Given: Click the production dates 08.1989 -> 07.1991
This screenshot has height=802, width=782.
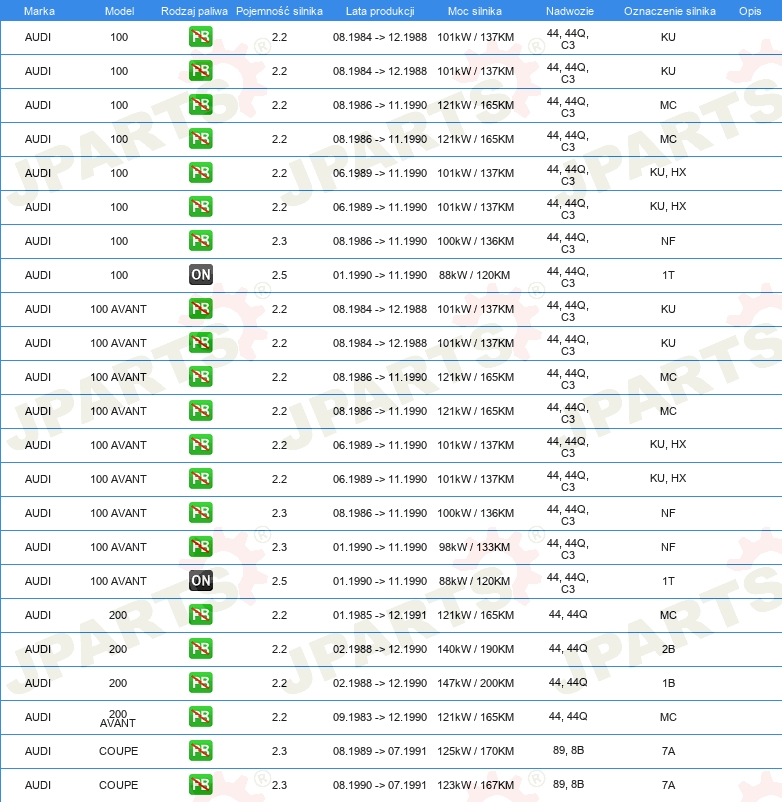Looking at the screenshot, I should tap(380, 751).
